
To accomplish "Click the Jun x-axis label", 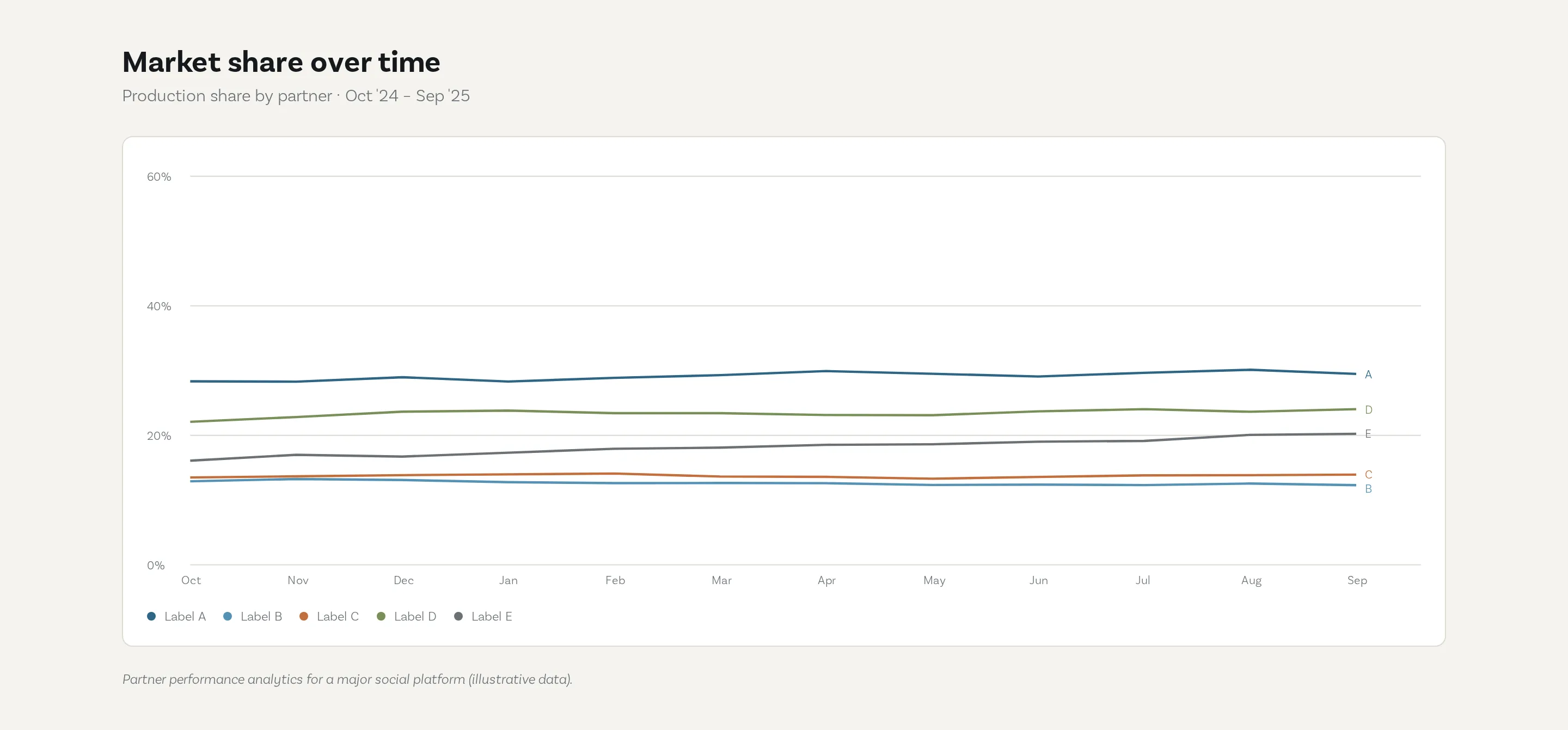I will 1039,580.
